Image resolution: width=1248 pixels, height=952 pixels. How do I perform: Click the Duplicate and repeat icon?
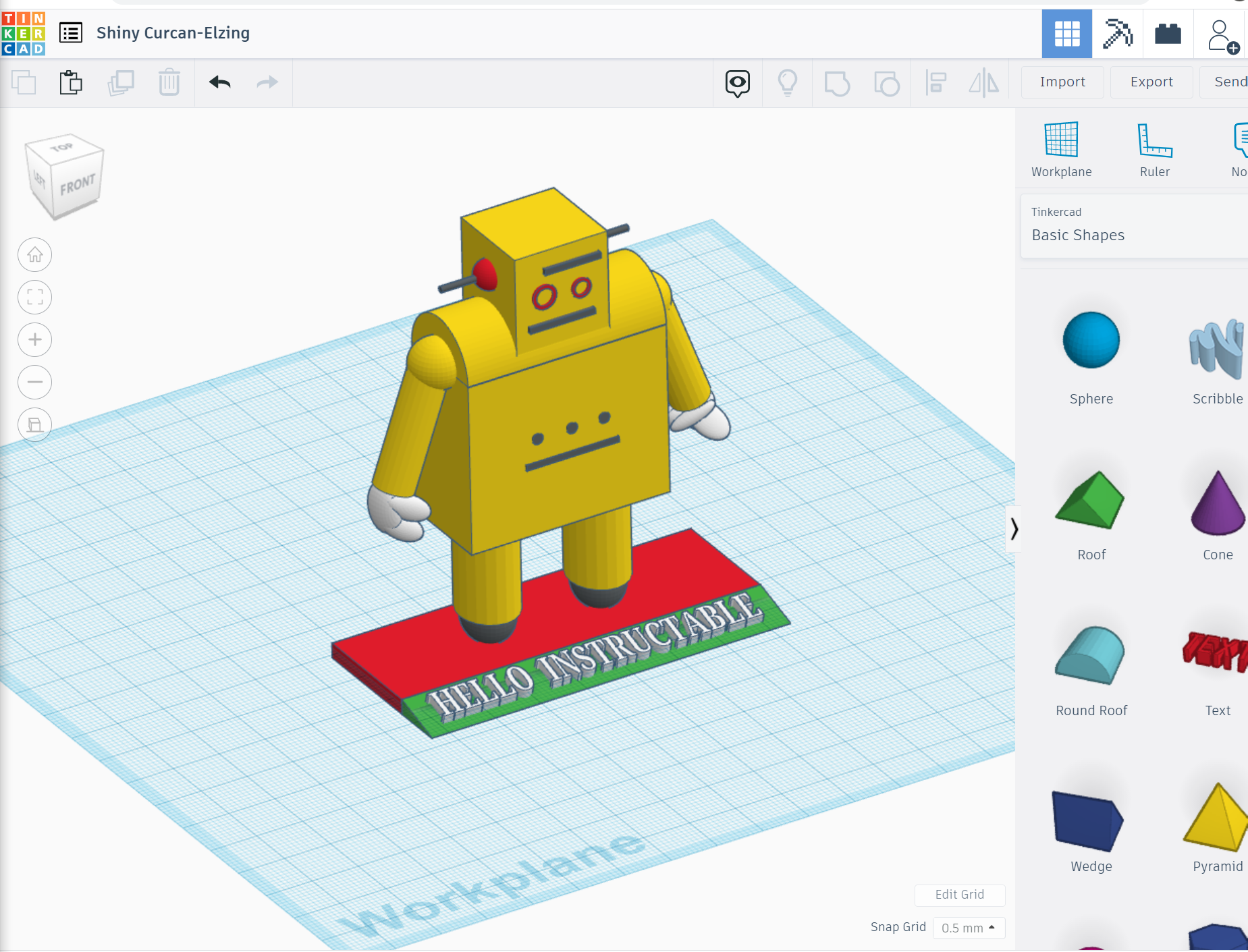coord(121,83)
